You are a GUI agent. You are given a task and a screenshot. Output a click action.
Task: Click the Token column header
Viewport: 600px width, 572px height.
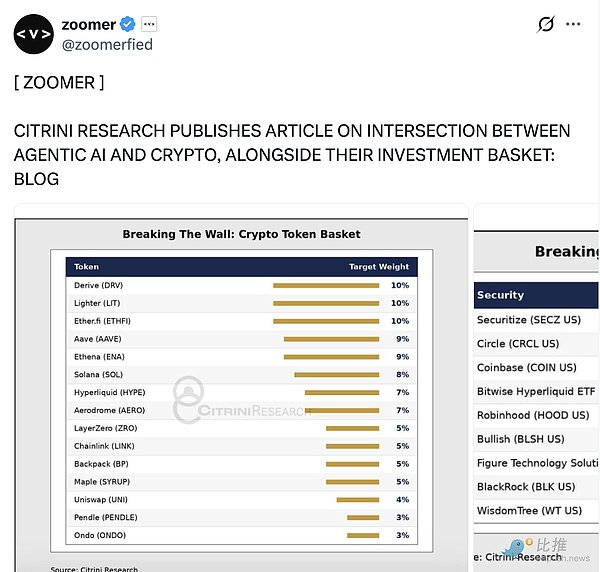[x=86, y=267]
